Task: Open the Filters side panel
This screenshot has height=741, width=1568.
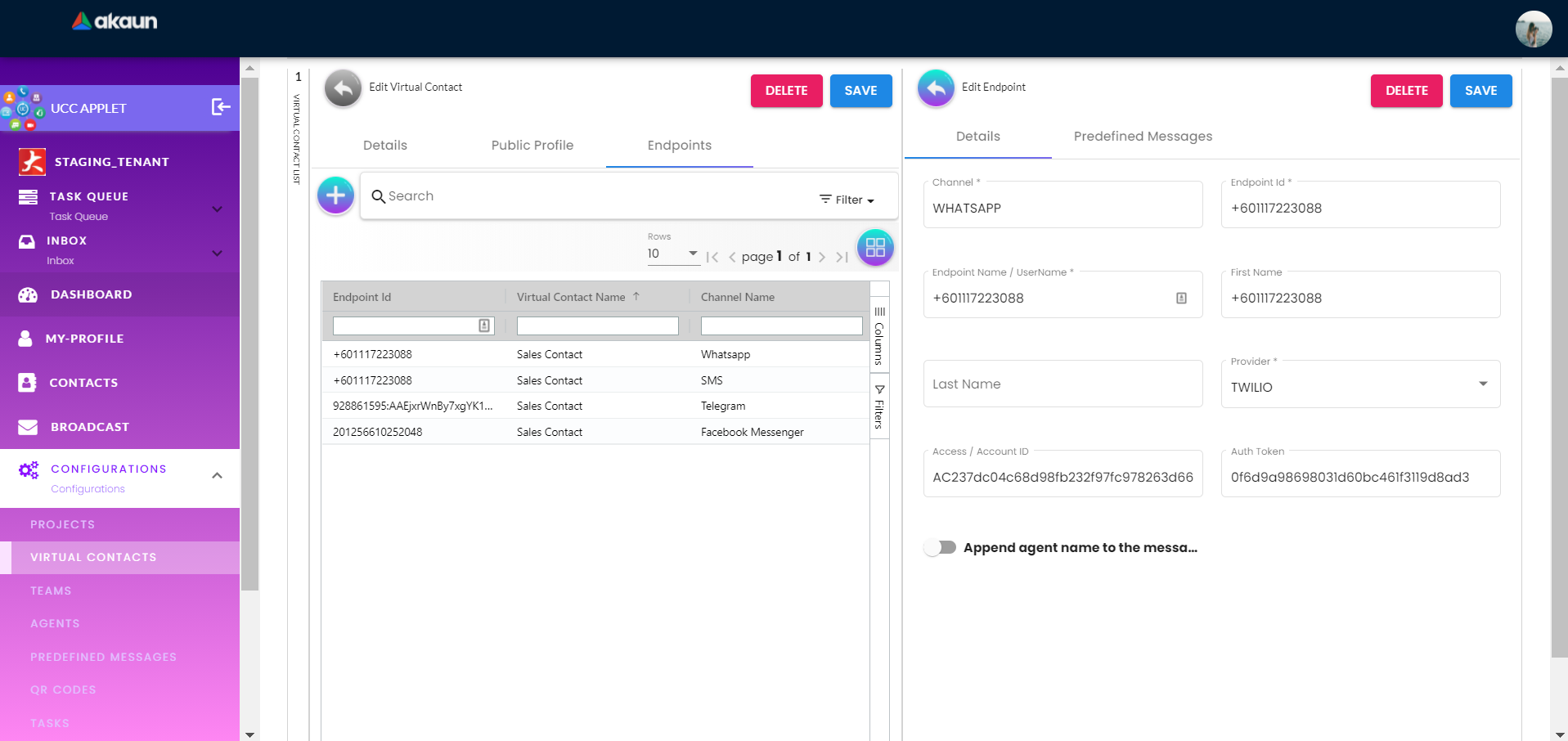Action: click(879, 407)
